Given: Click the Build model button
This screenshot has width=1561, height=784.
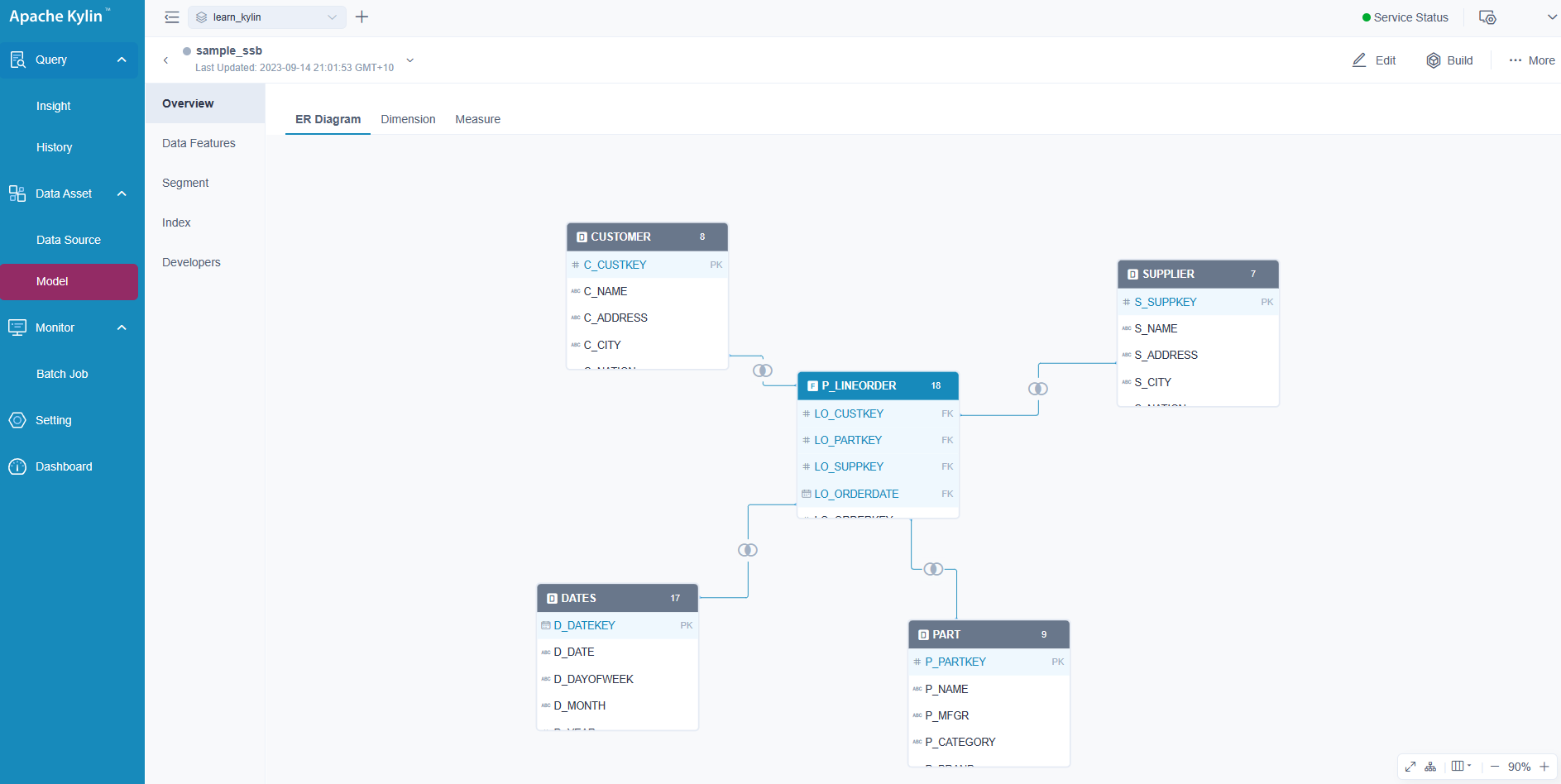Looking at the screenshot, I should (x=1449, y=60).
